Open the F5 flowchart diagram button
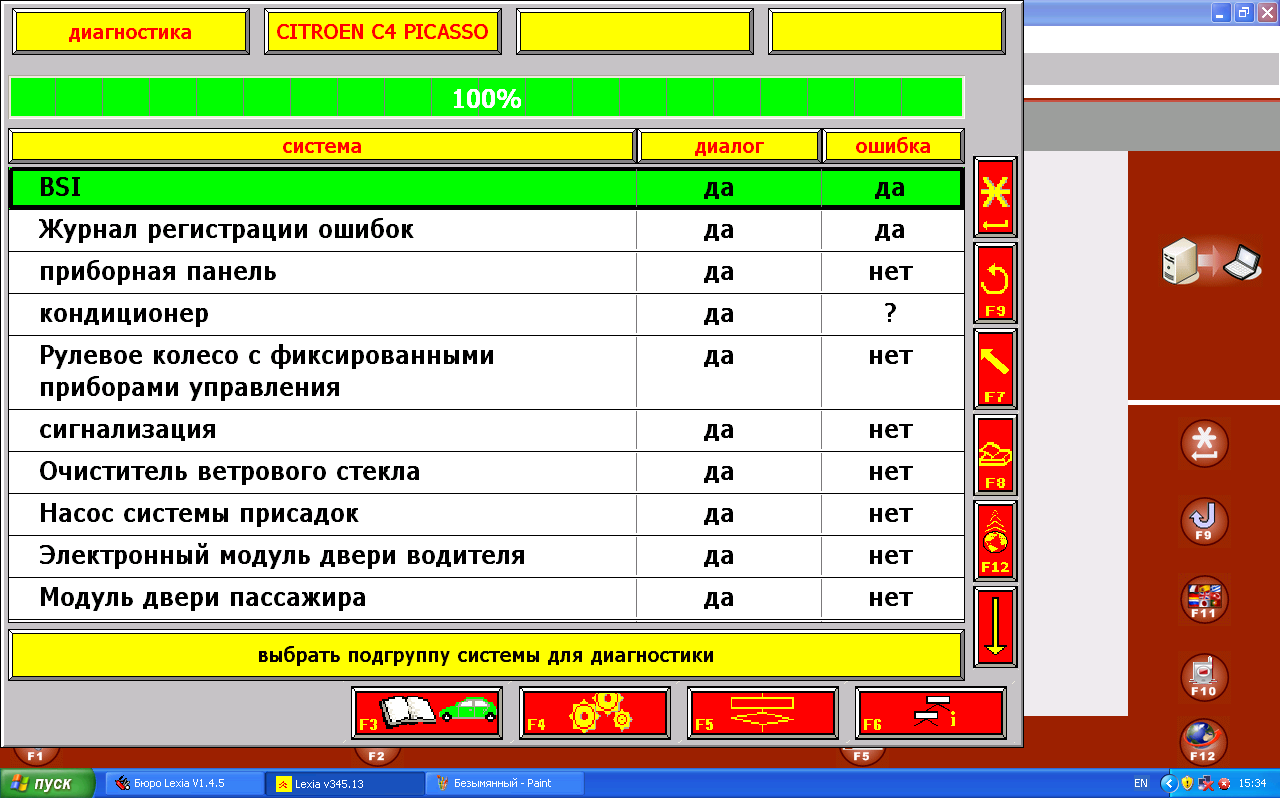 click(762, 713)
